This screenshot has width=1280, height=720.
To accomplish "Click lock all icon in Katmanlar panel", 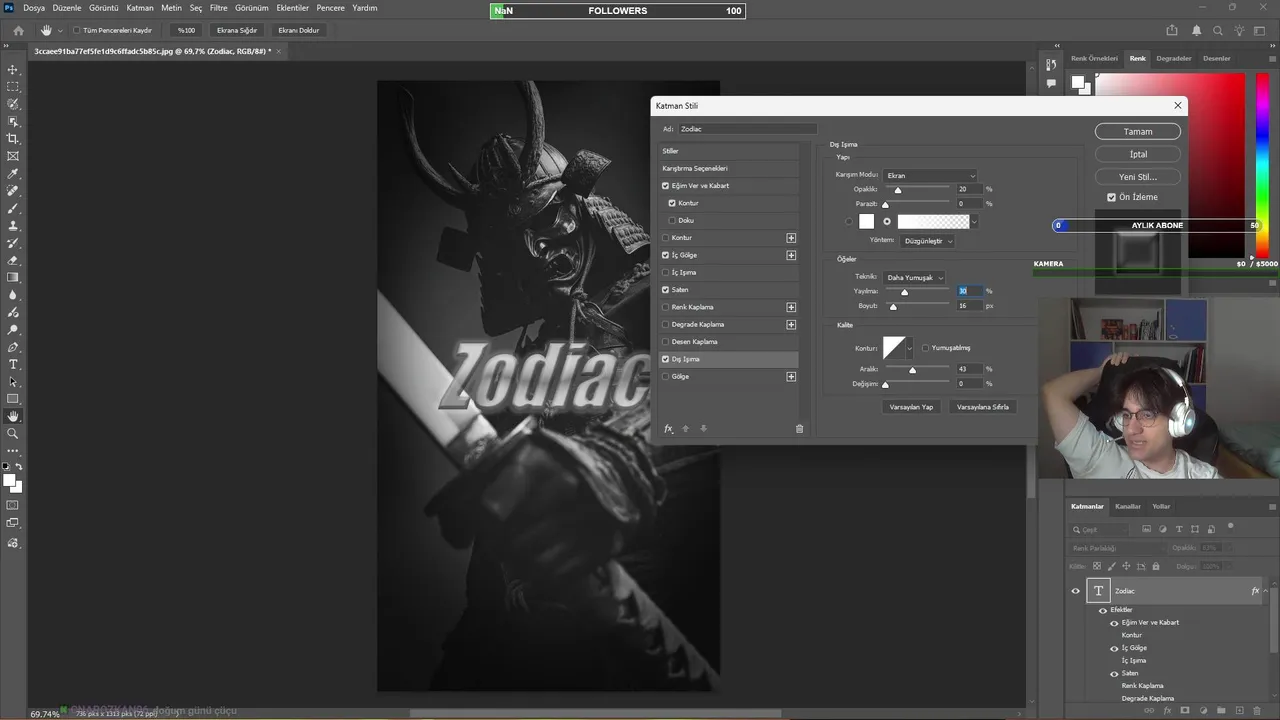I will pos(1157,566).
